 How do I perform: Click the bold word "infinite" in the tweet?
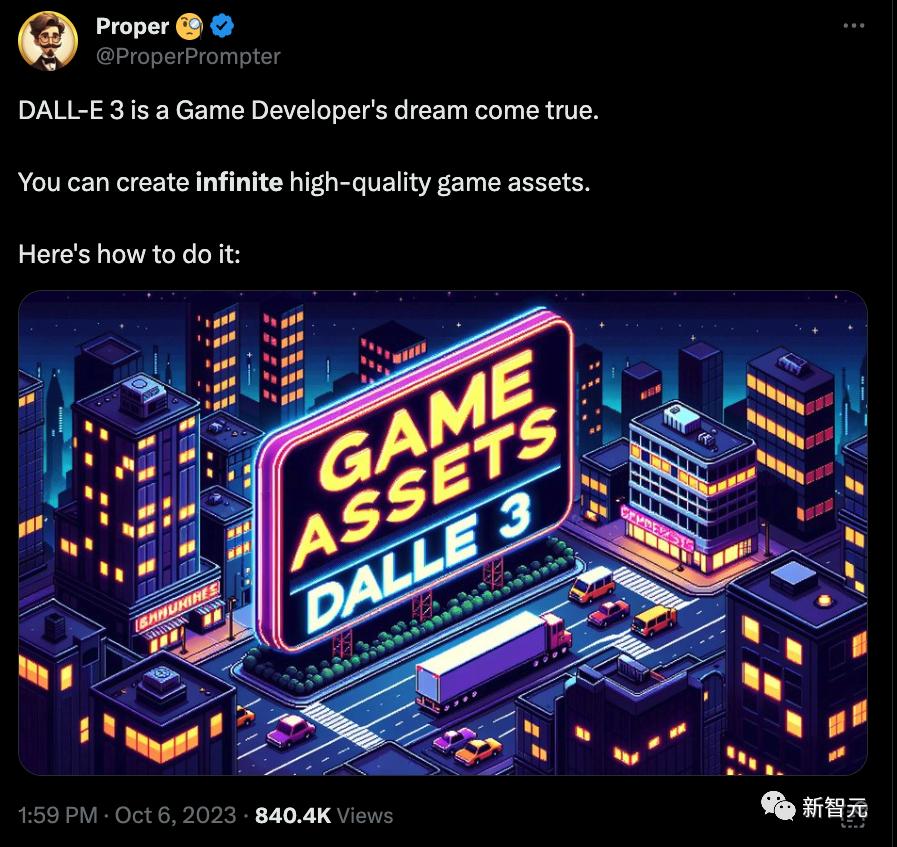click(239, 183)
